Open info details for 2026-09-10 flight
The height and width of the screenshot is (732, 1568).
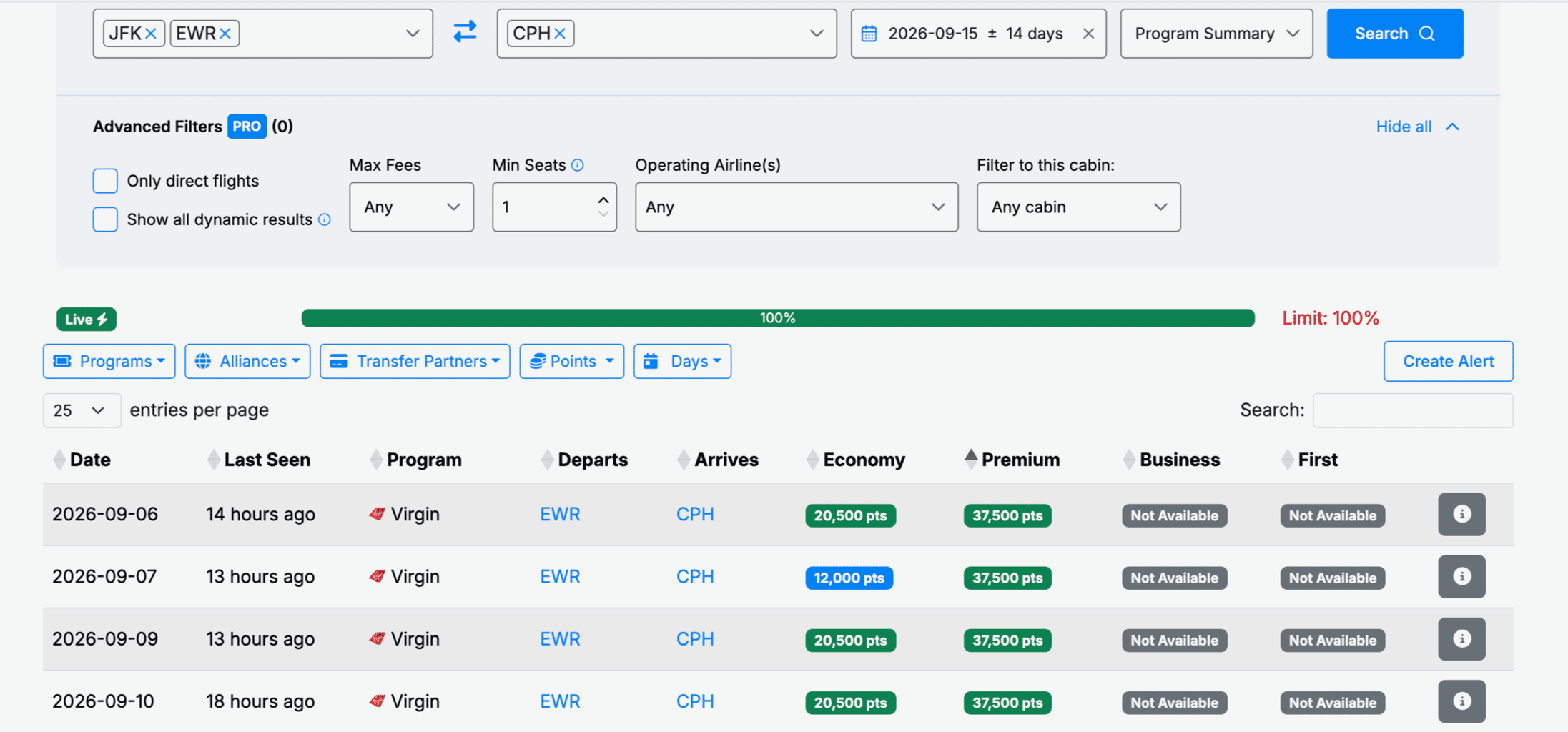tap(1461, 701)
